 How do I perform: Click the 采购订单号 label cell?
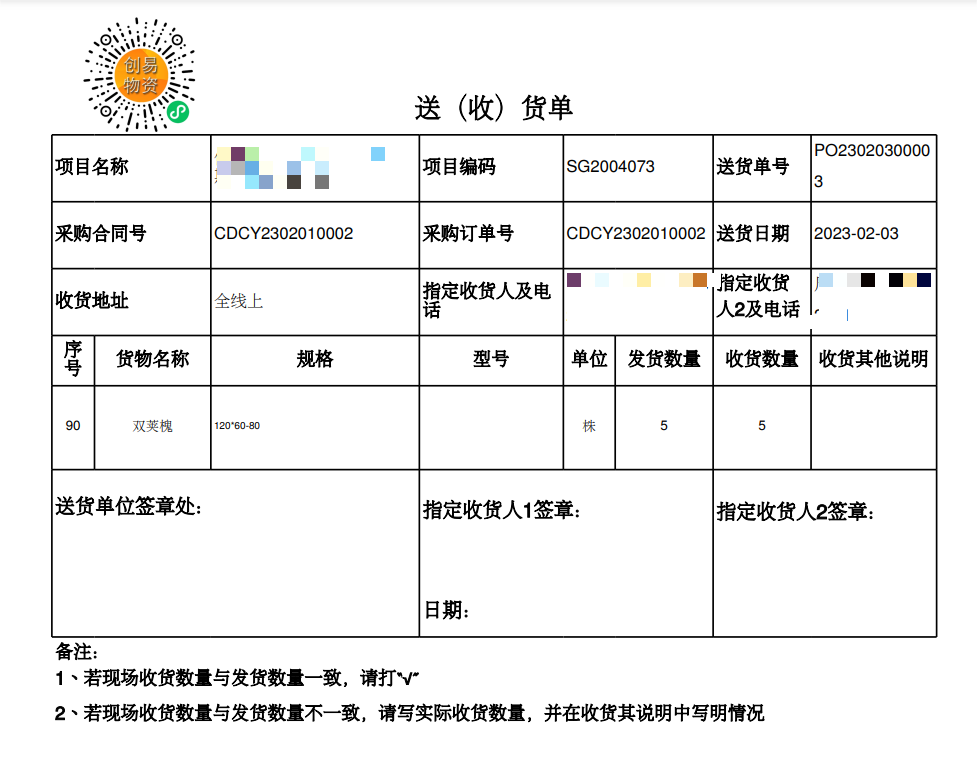point(468,234)
